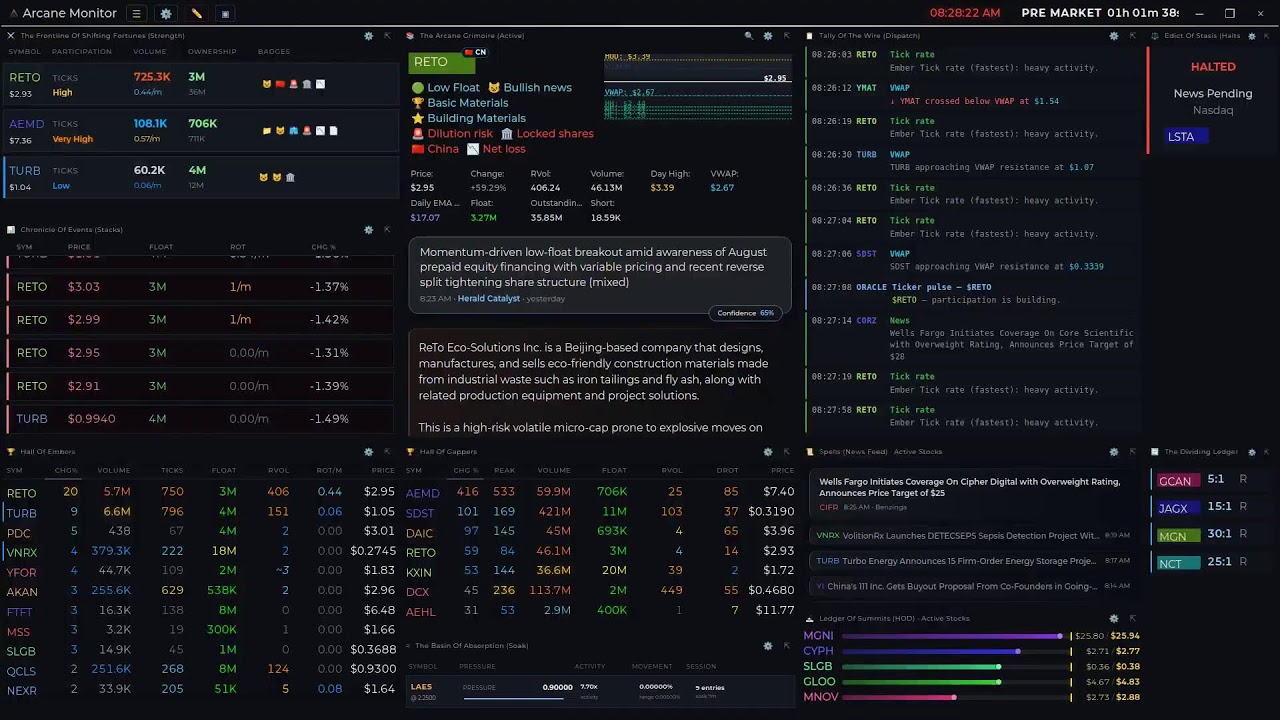Pop out the Ledger Of Summits panel

pos(1133,618)
